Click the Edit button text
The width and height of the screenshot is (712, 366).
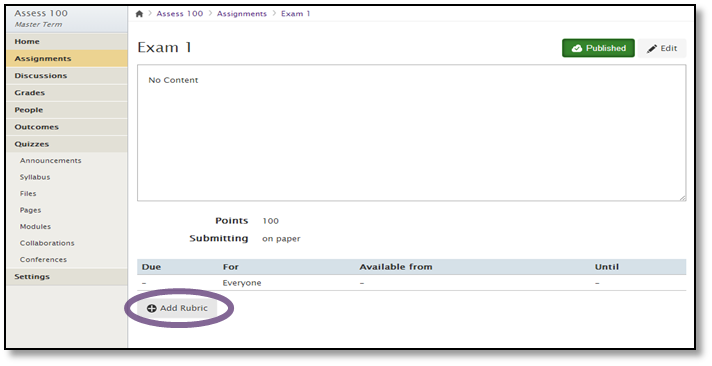(668, 48)
